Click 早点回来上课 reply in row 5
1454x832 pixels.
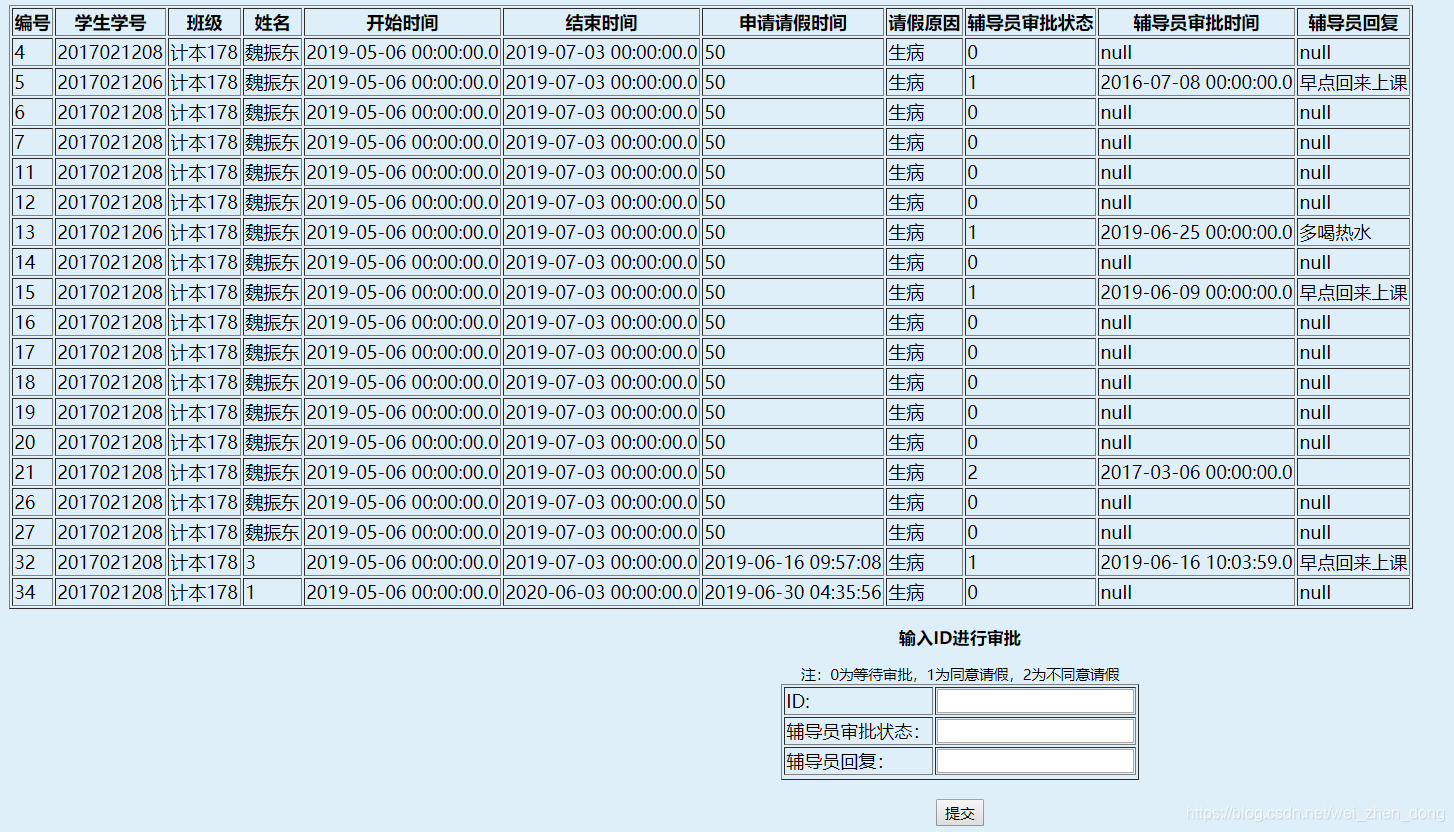1353,82
